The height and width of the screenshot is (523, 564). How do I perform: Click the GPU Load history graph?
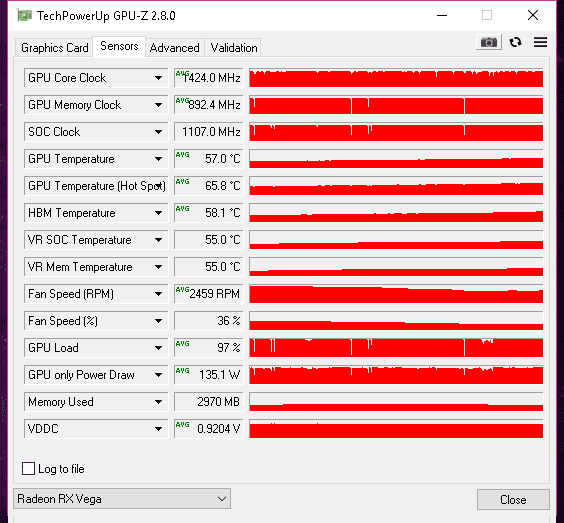click(x=396, y=347)
